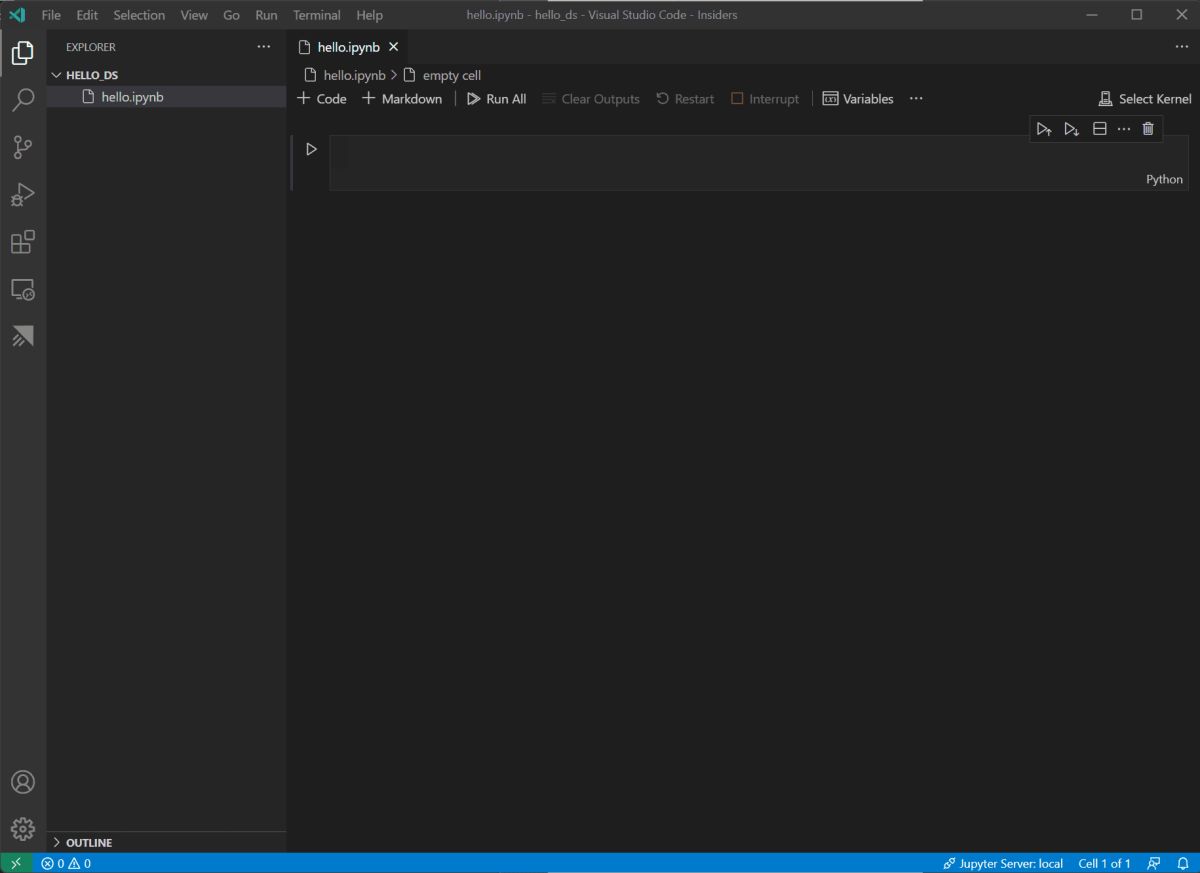1200x873 pixels.
Task: Click Jupyter Server: local status entry
Action: click(x=1003, y=863)
